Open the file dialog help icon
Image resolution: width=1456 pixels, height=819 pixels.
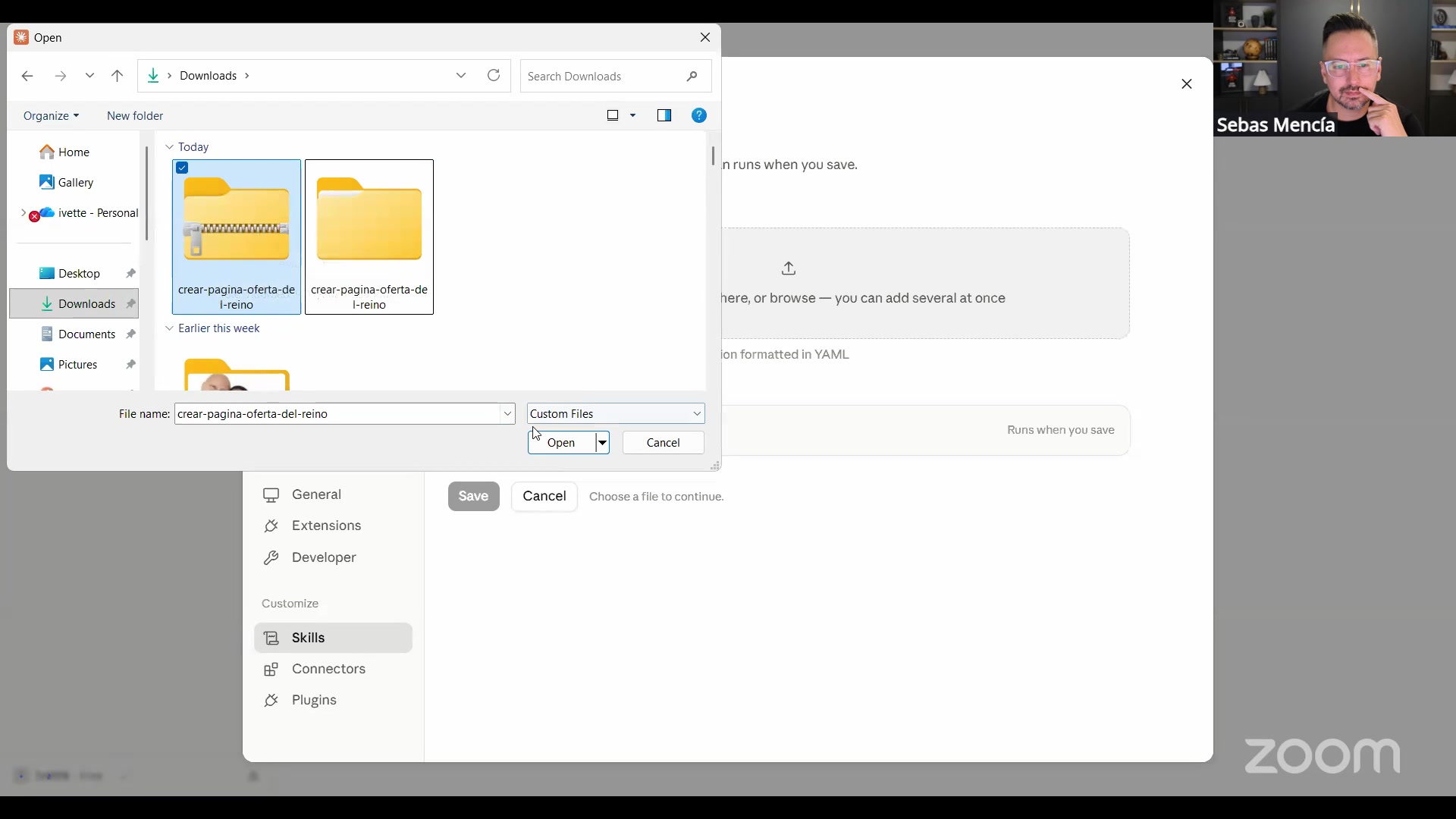coord(699,115)
